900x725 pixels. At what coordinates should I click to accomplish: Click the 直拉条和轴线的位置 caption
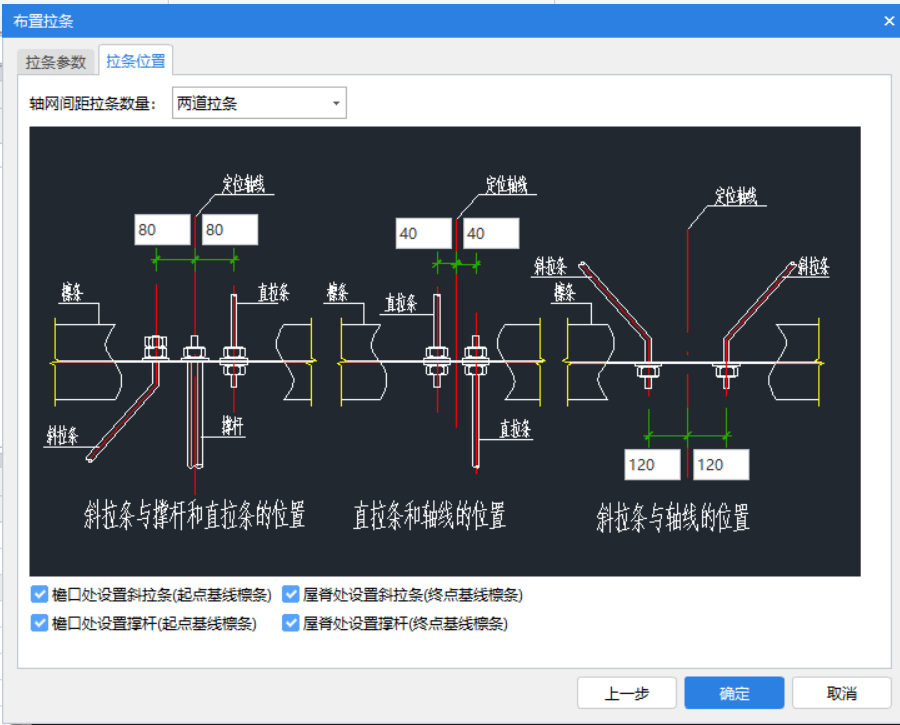pos(429,515)
